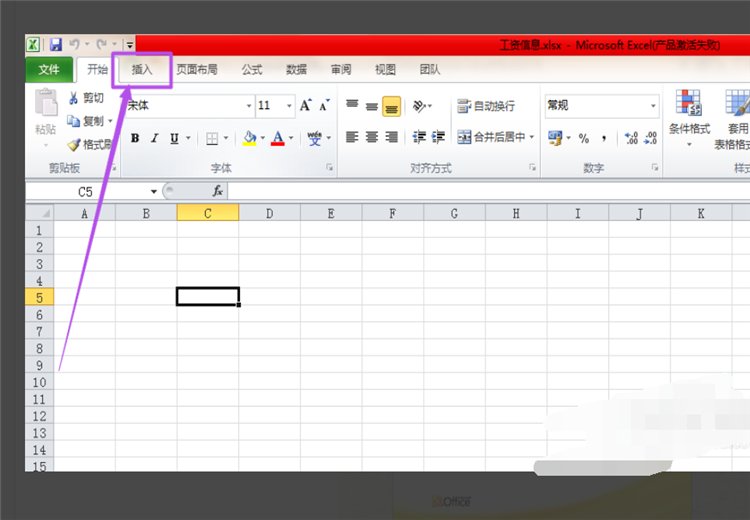This screenshot has width=750, height=520.
Task: Apply percent style with the % button
Action: pyautogui.click(x=584, y=138)
